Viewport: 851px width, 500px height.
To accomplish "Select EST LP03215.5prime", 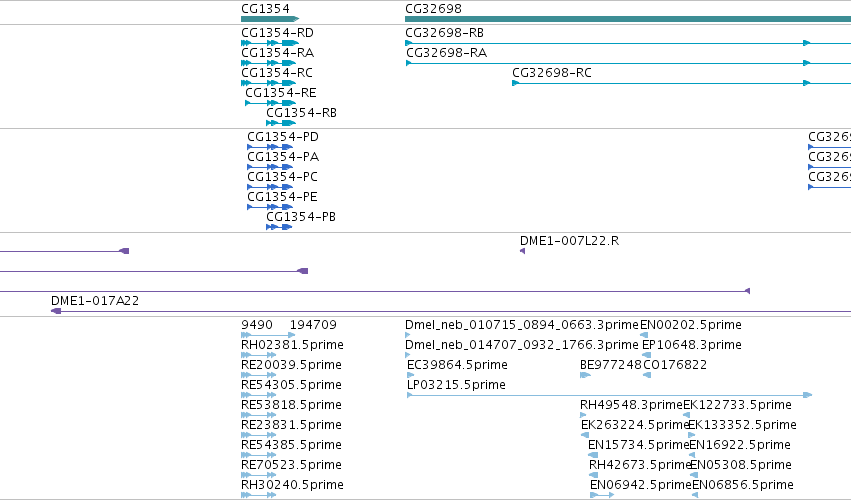I will pos(456,385).
